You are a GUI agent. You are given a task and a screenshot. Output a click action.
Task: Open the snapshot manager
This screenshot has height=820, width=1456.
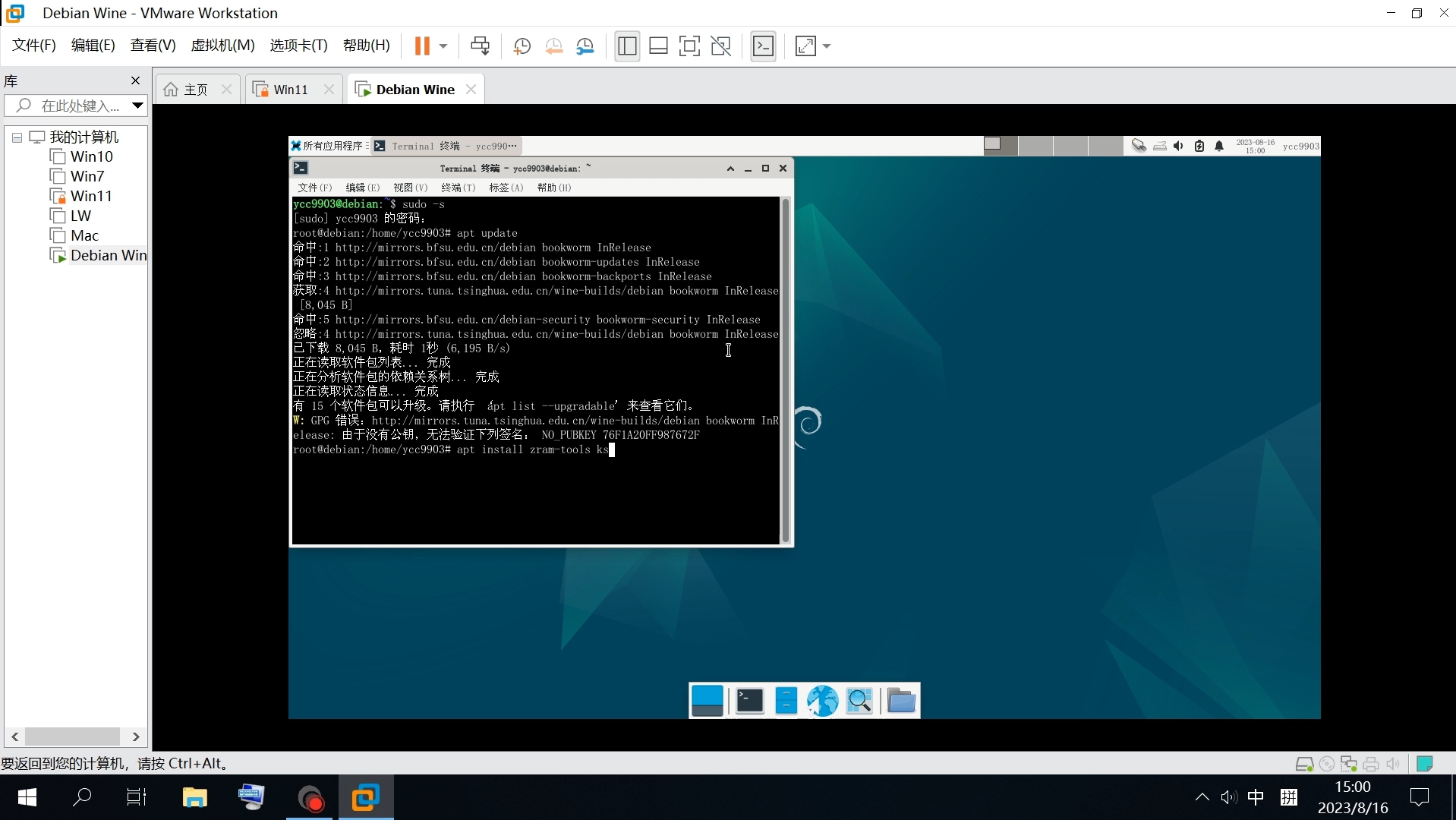[x=585, y=46]
